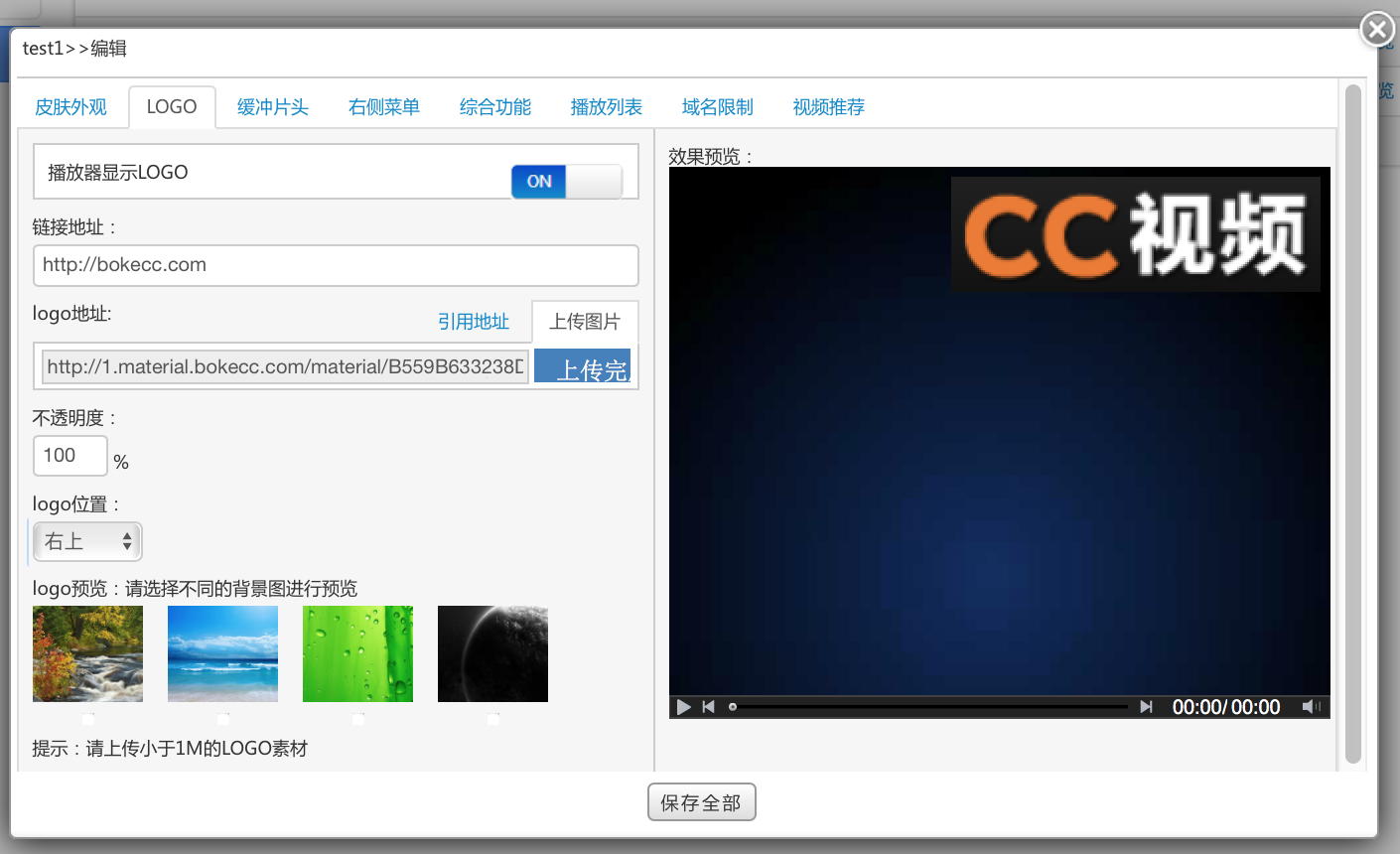
Task: Click the CC视频 logo in preview
Action: (x=1135, y=234)
